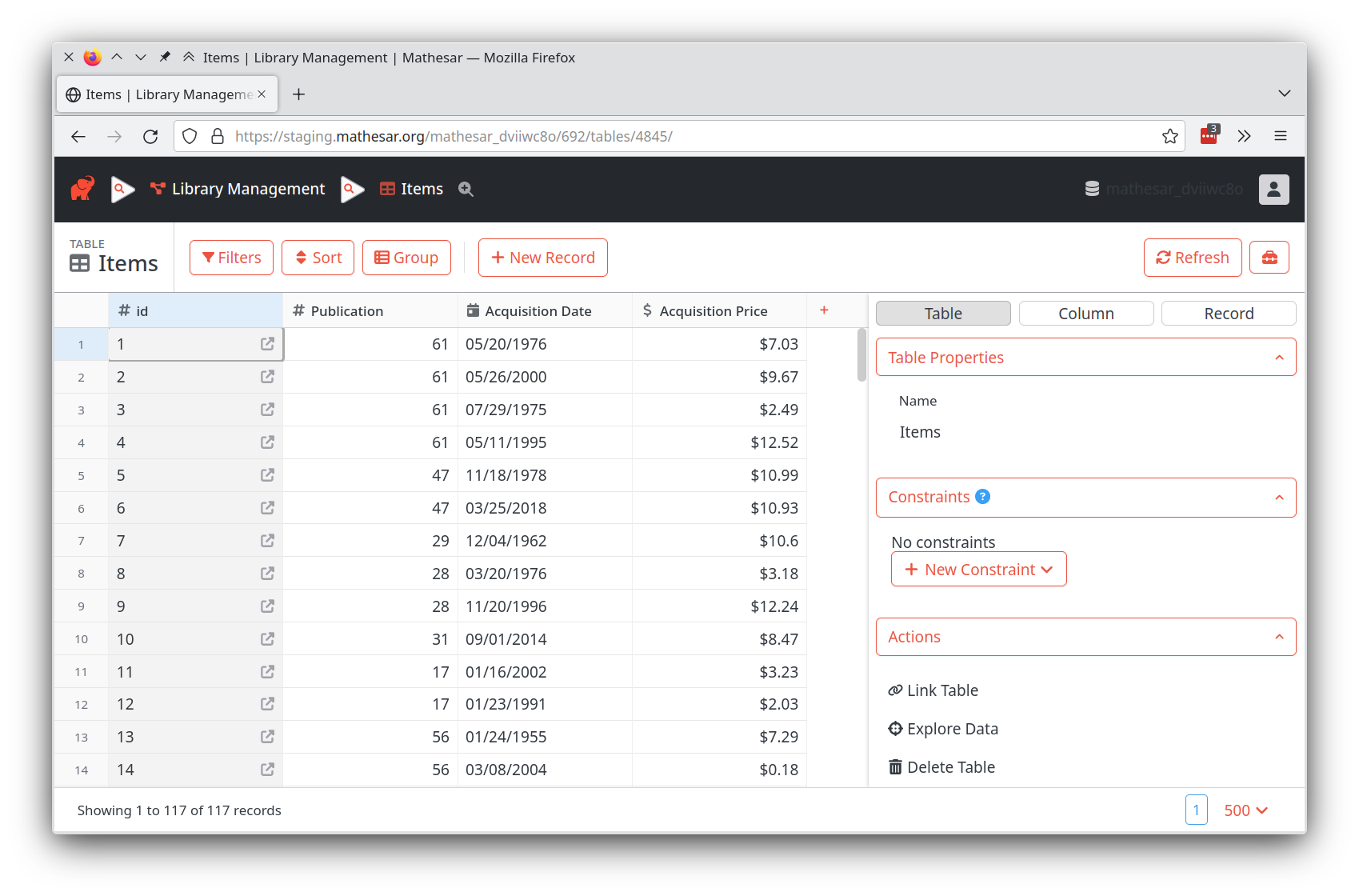Click the shield icon in the address bar

pyautogui.click(x=190, y=136)
